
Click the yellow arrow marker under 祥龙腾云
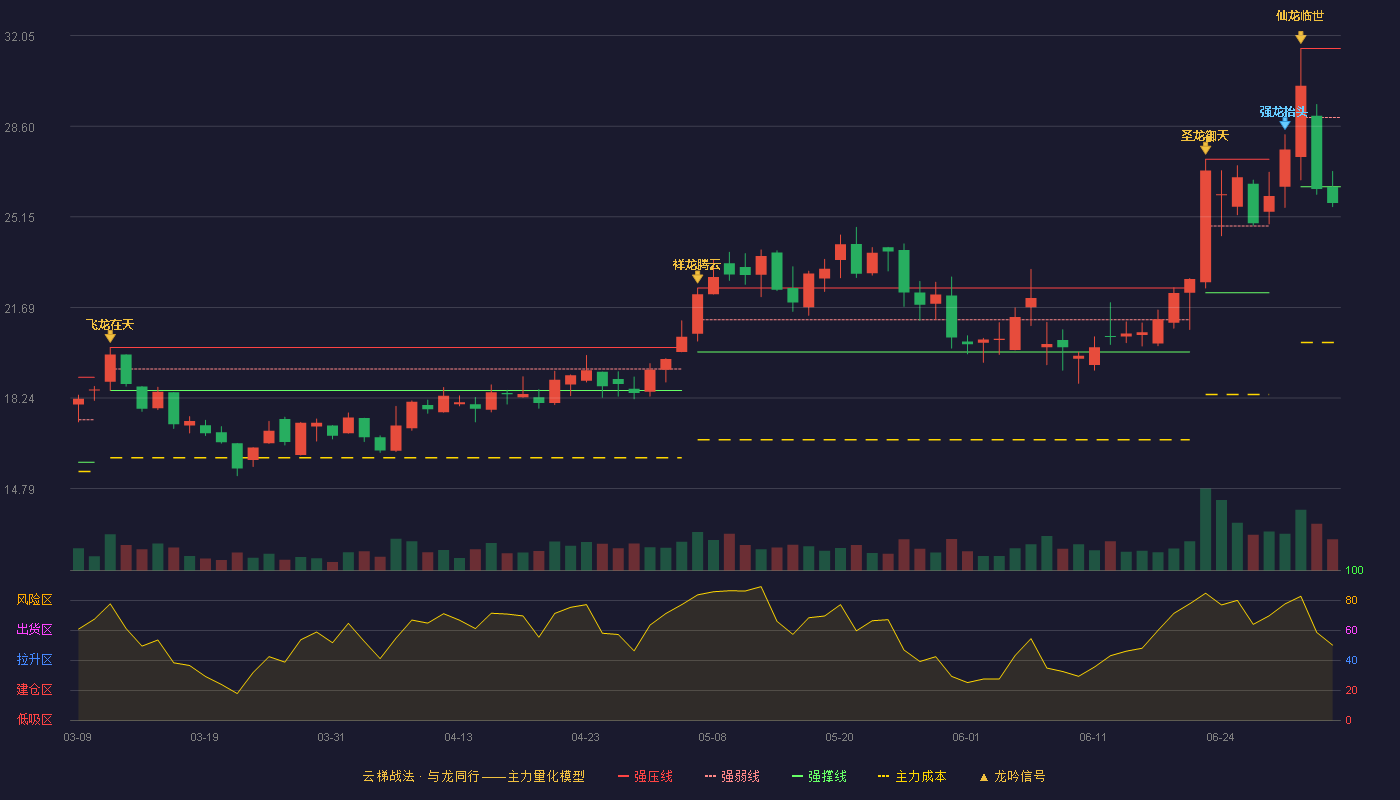(698, 277)
